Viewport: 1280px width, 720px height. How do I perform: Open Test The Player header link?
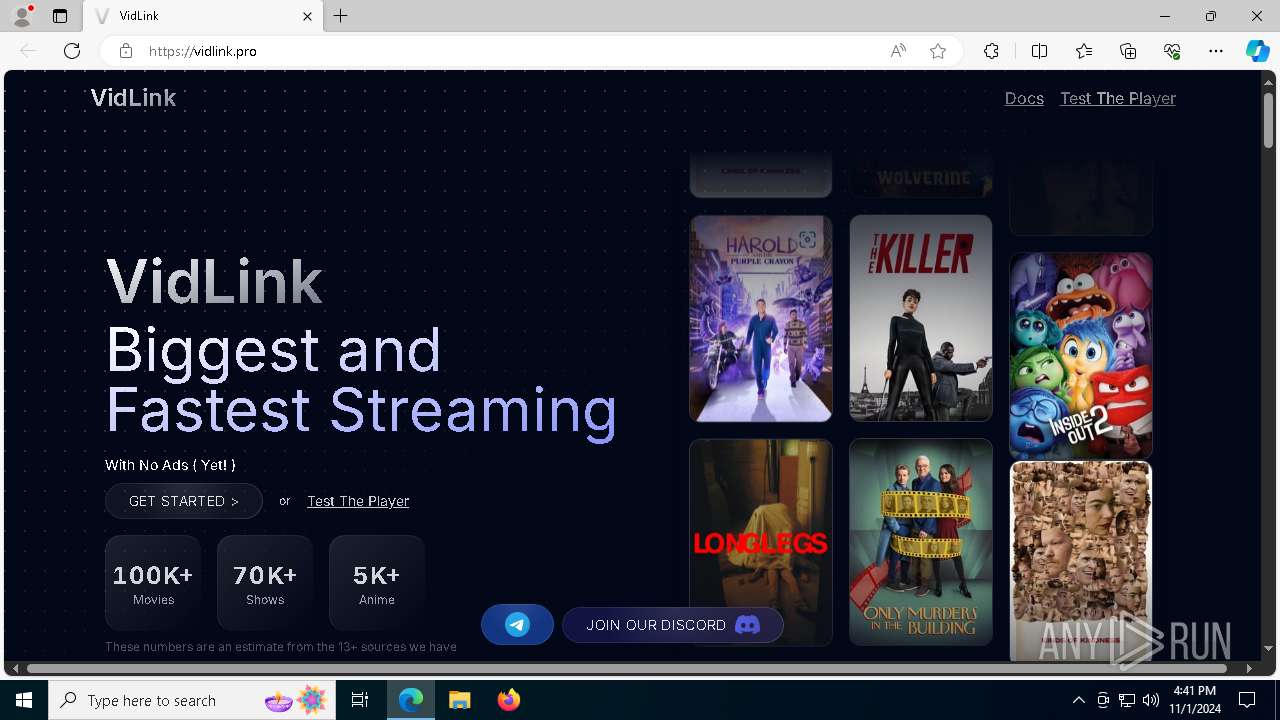pos(1118,98)
